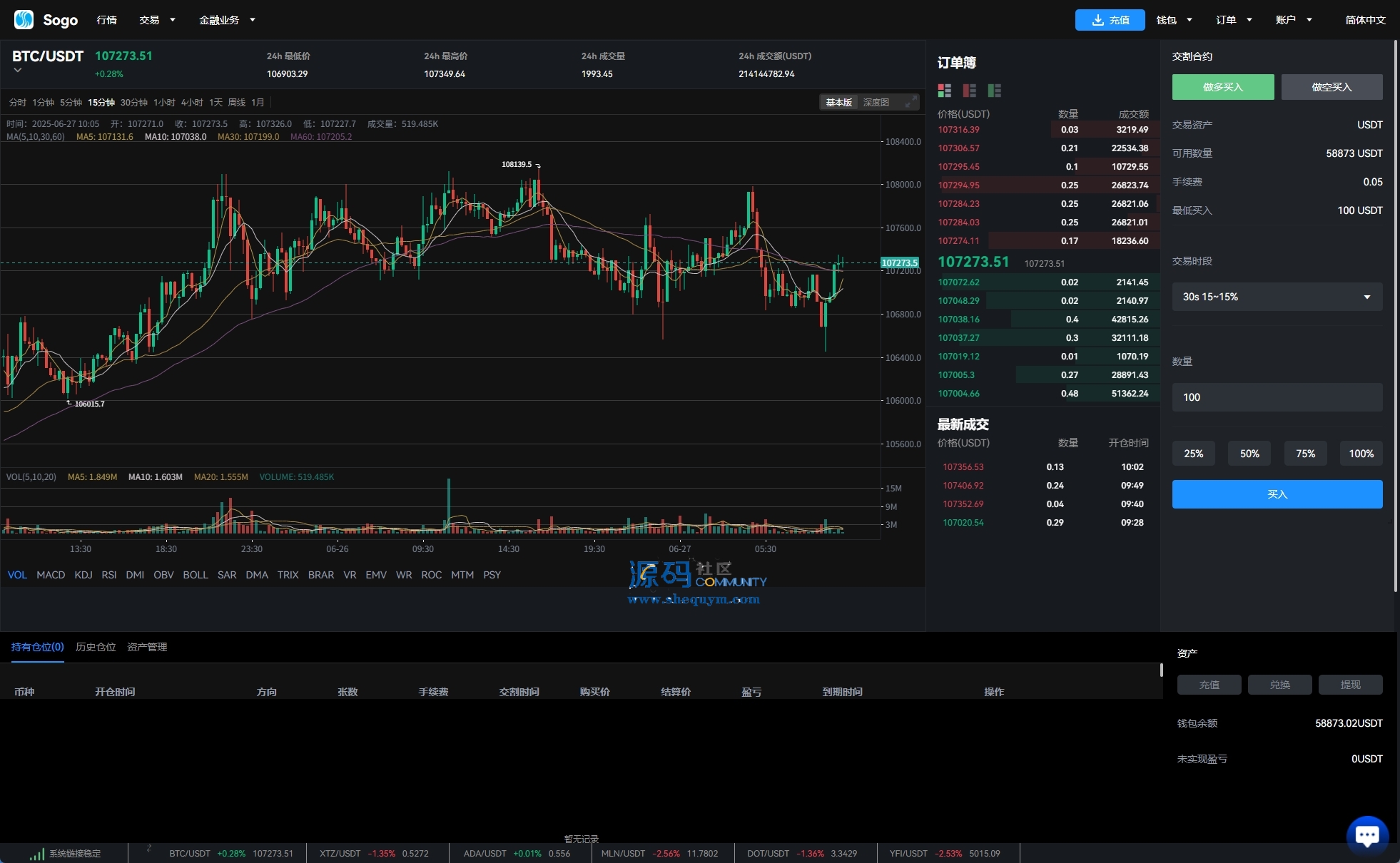Expand the 钱包 wallet menu
The image size is (1400, 863).
click(x=1174, y=20)
